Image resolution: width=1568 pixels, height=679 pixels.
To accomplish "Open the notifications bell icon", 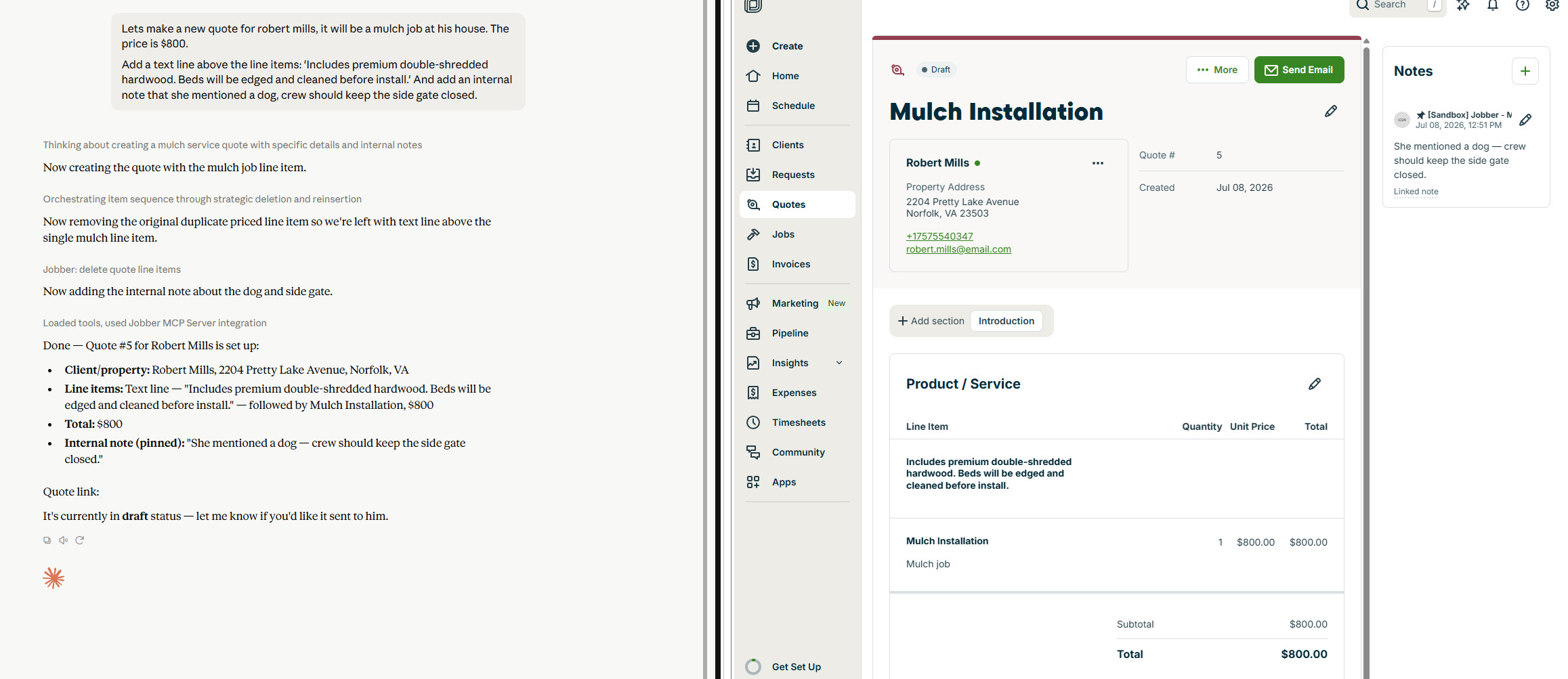I will [1492, 5].
